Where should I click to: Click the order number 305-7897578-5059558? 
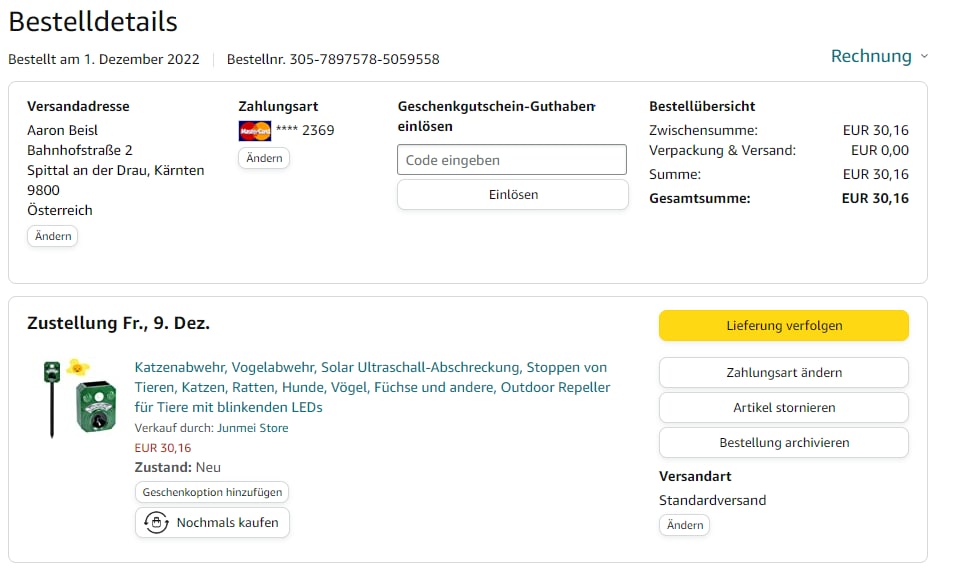pos(364,59)
